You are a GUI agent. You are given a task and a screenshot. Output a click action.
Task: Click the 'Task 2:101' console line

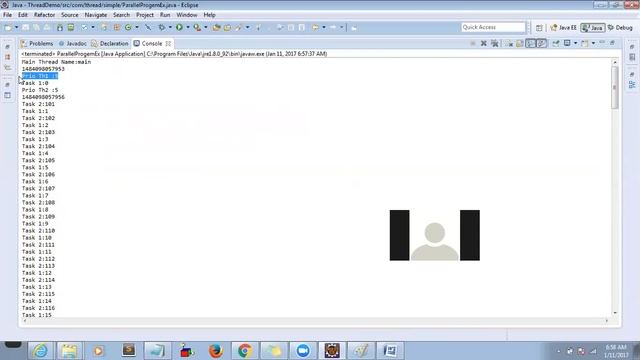38,104
